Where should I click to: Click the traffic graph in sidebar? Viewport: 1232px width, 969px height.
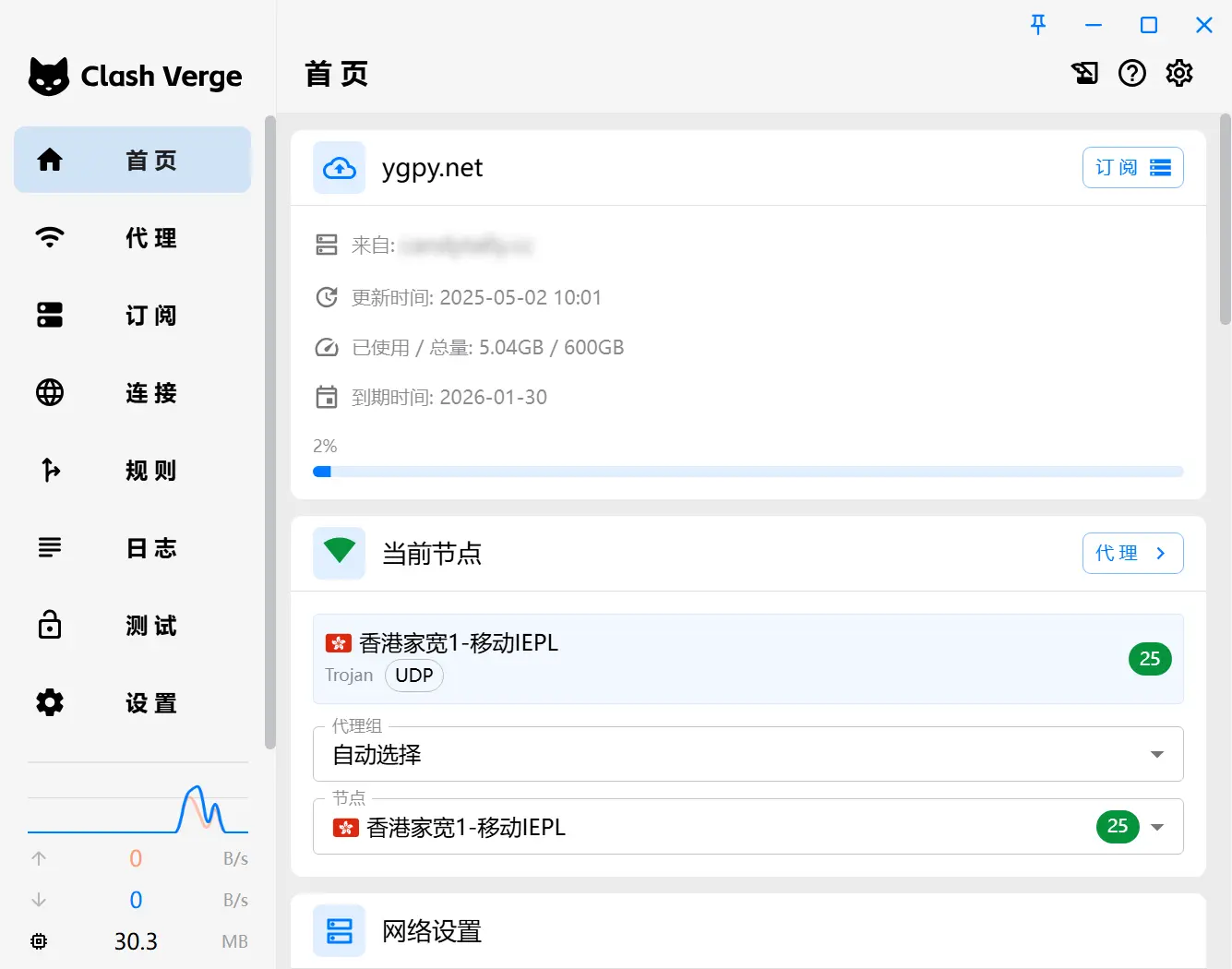click(138, 798)
